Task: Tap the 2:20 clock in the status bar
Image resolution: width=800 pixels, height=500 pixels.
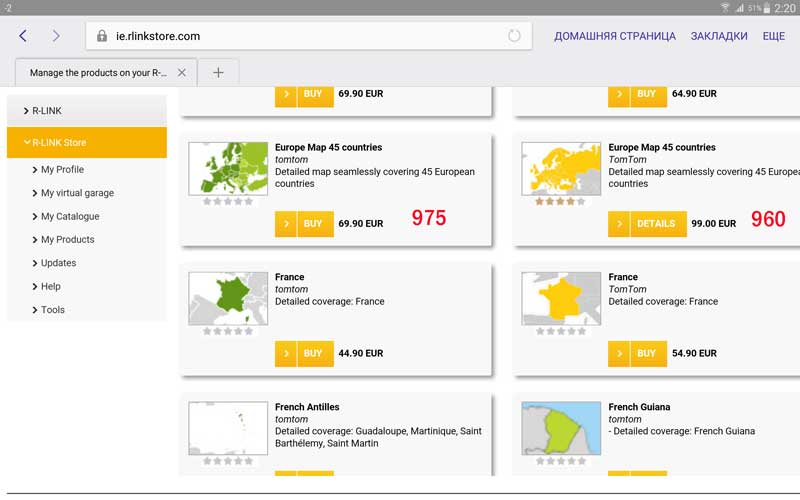Action: click(785, 8)
